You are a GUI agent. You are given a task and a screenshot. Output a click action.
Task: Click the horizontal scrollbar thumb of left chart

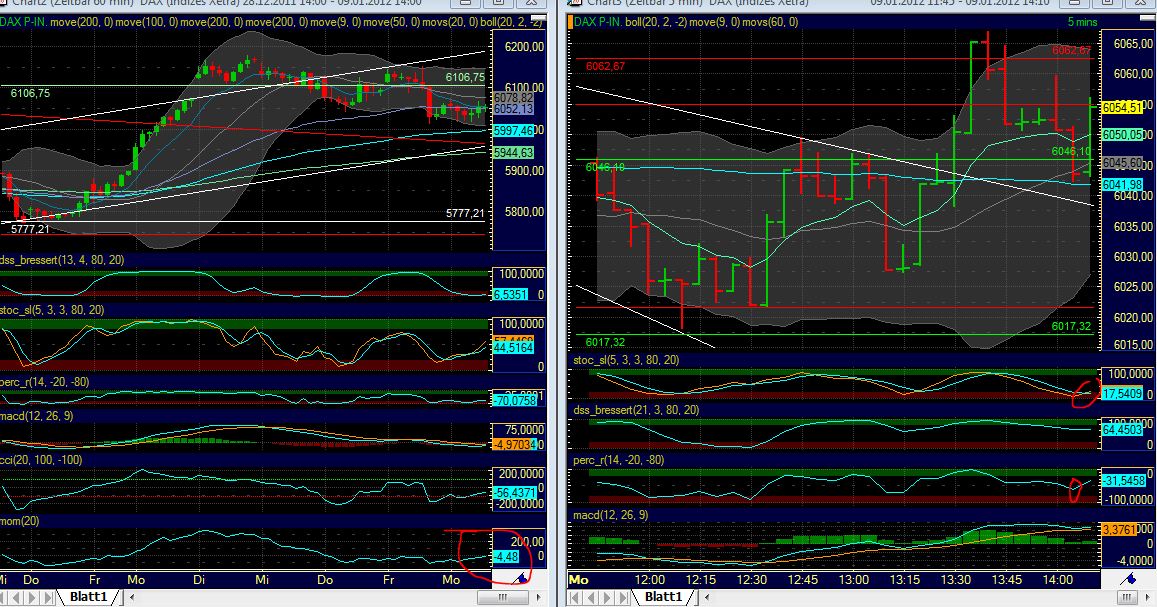click(502, 596)
